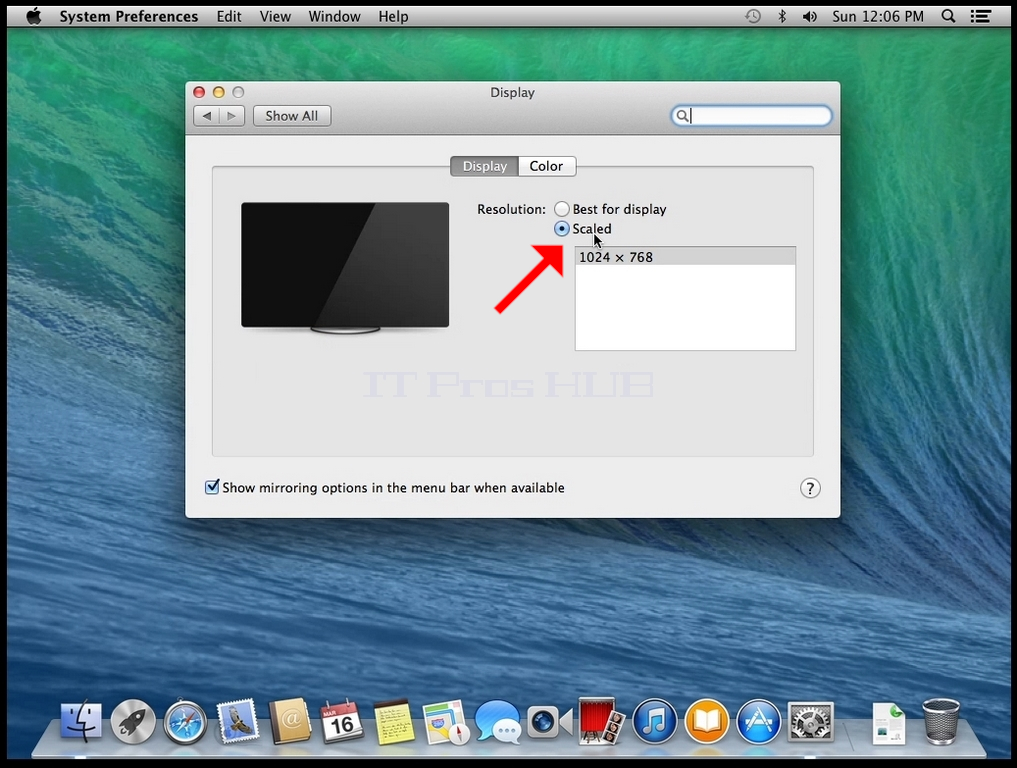Click Bluetooth icon in menu bar
Viewport: 1017px width, 768px height.
point(782,16)
